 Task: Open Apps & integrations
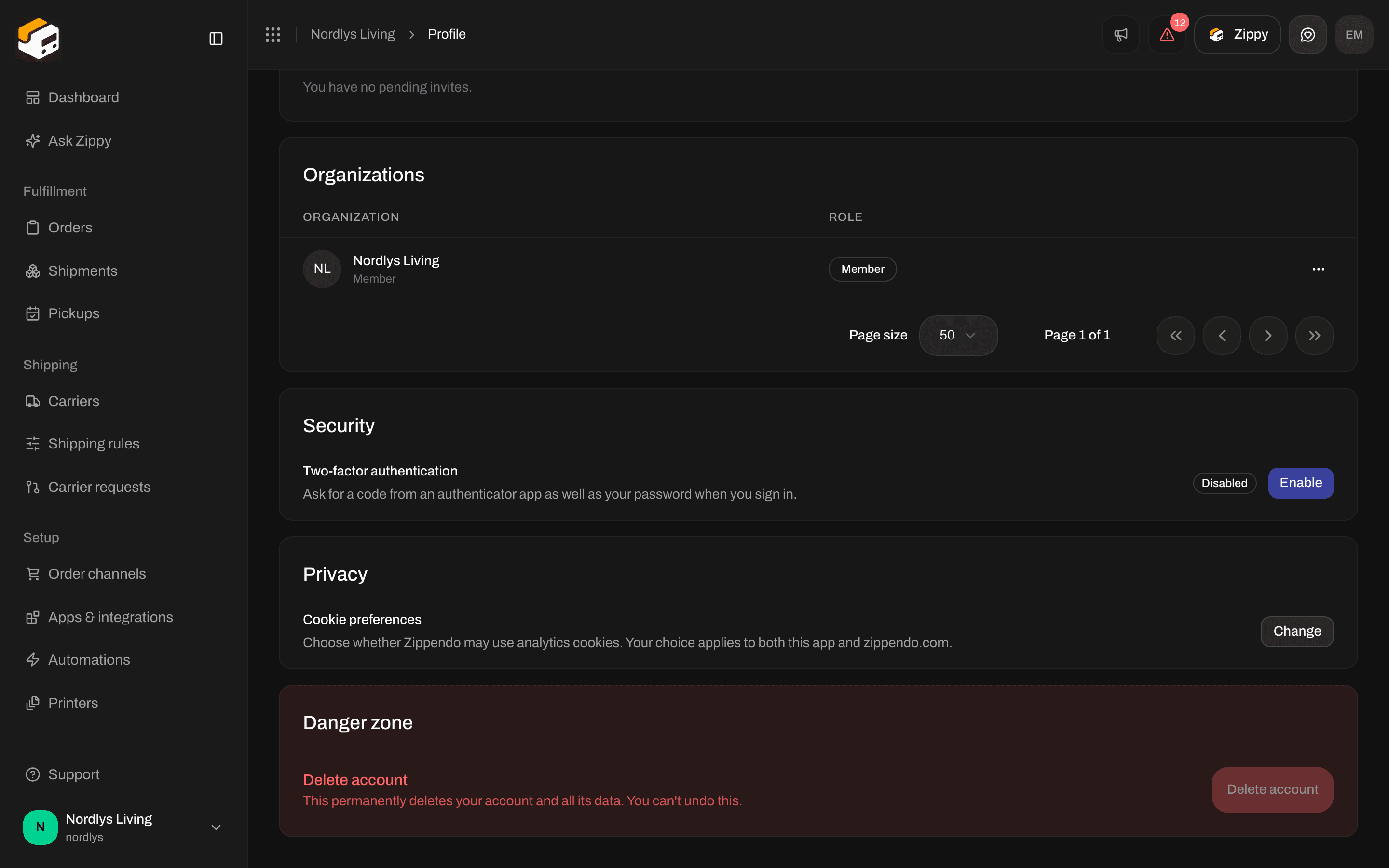pos(123,617)
